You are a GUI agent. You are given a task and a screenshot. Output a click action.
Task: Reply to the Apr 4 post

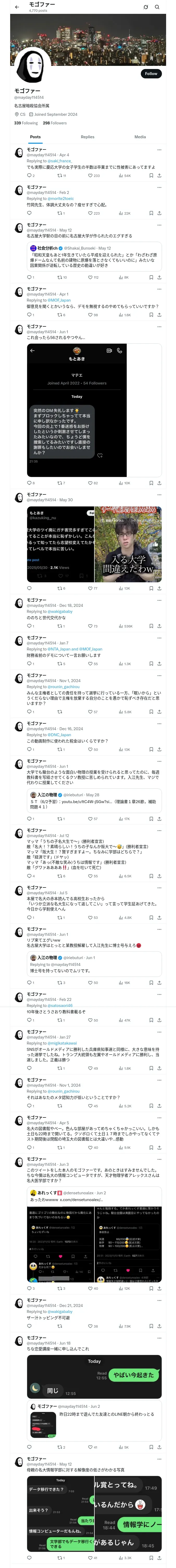click(28, 175)
